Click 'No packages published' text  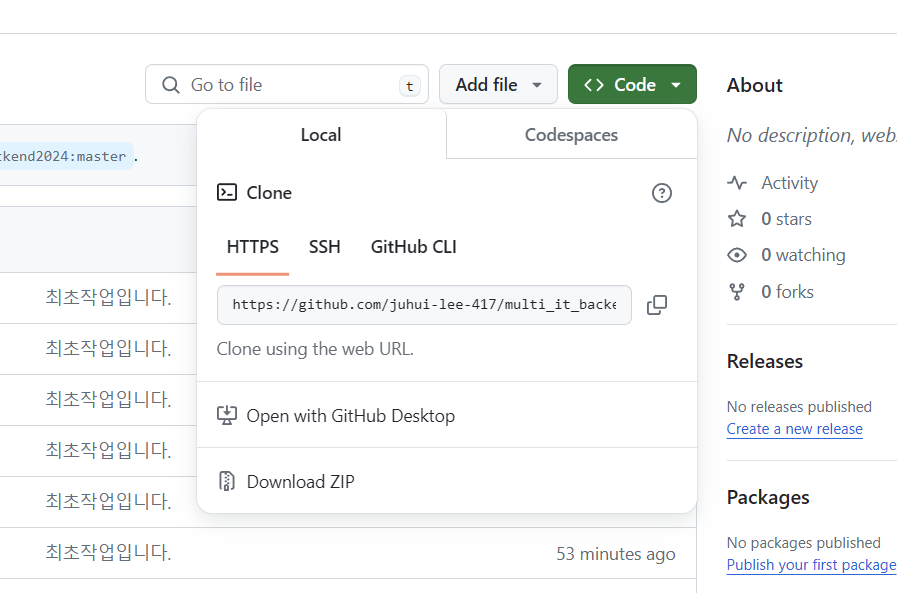(x=803, y=543)
